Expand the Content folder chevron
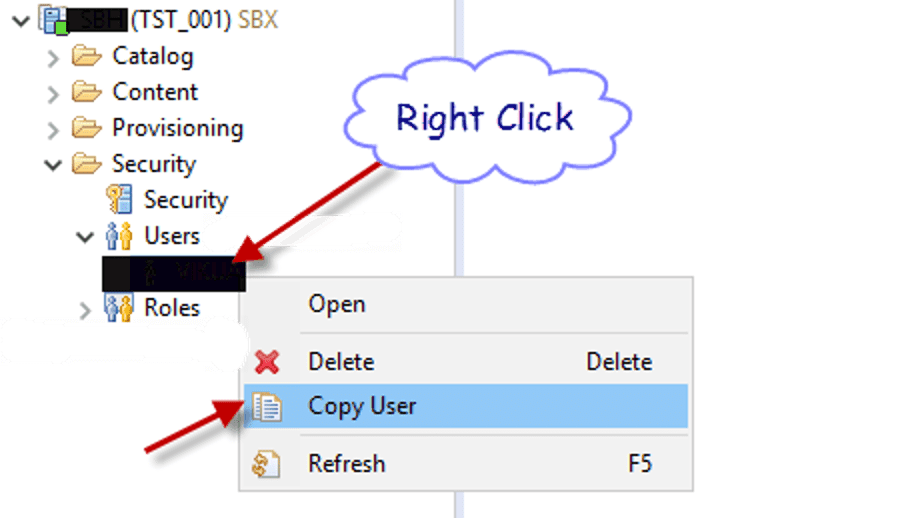 [53, 94]
